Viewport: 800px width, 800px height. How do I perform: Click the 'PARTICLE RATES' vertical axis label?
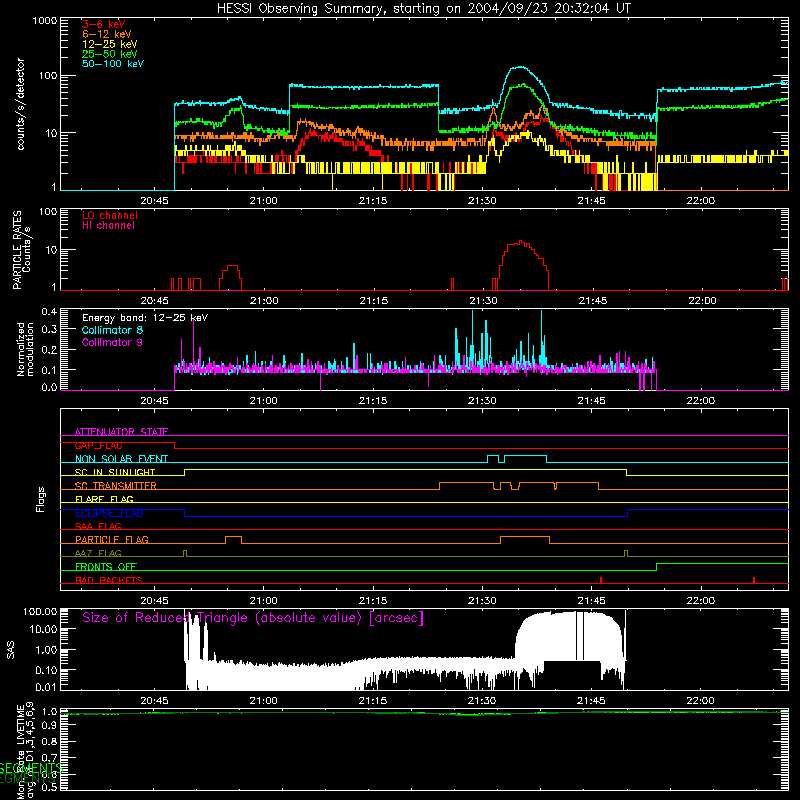tap(17, 250)
